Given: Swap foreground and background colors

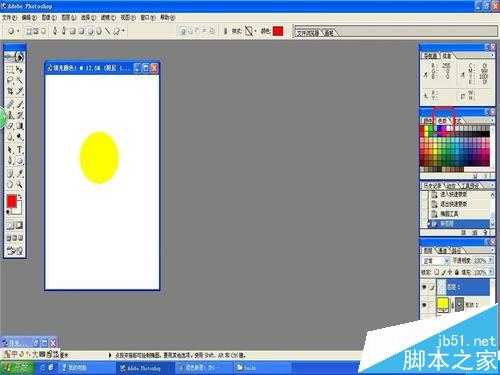Looking at the screenshot, I should click(20, 197).
